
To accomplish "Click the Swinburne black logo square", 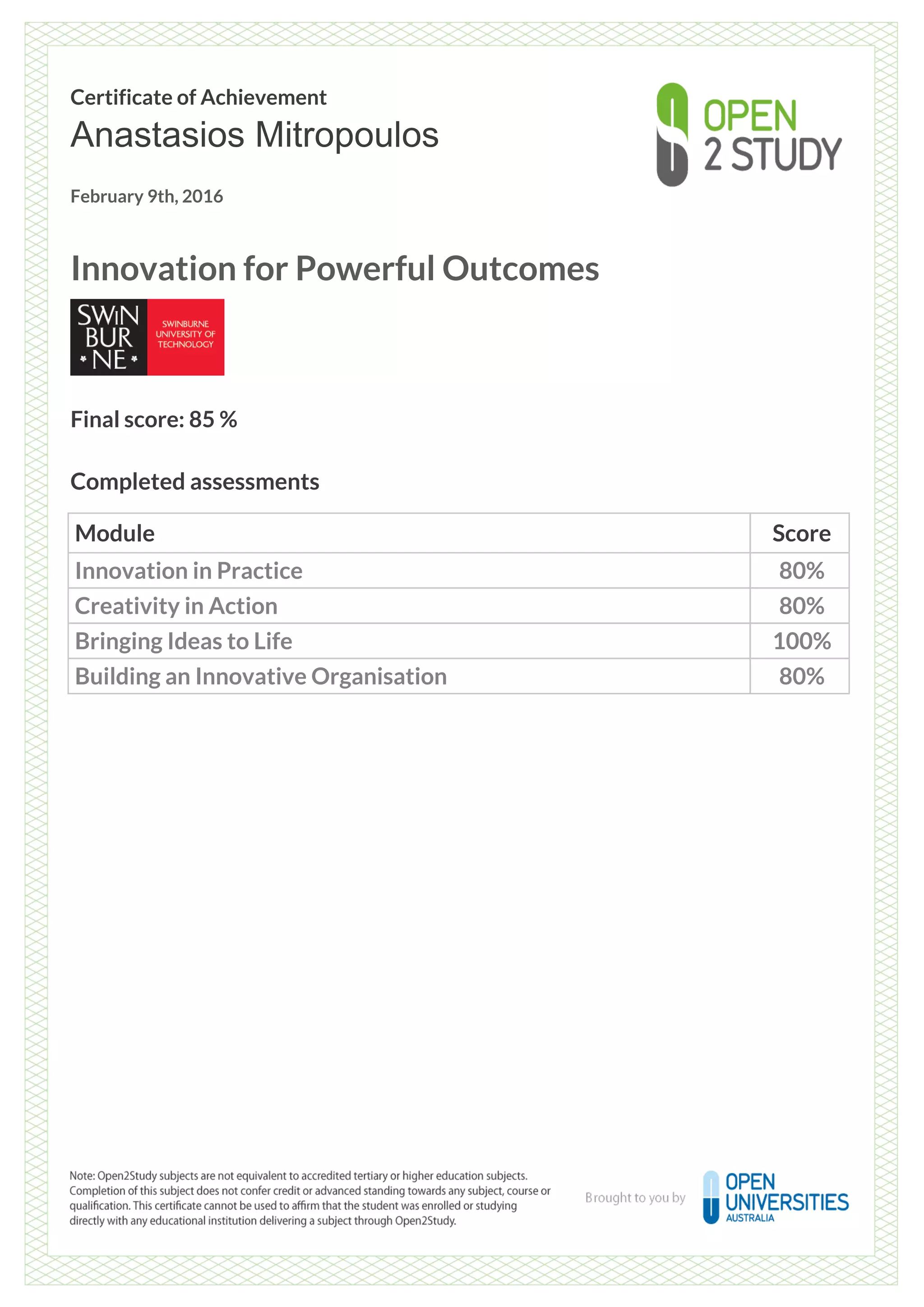I will (x=109, y=337).
